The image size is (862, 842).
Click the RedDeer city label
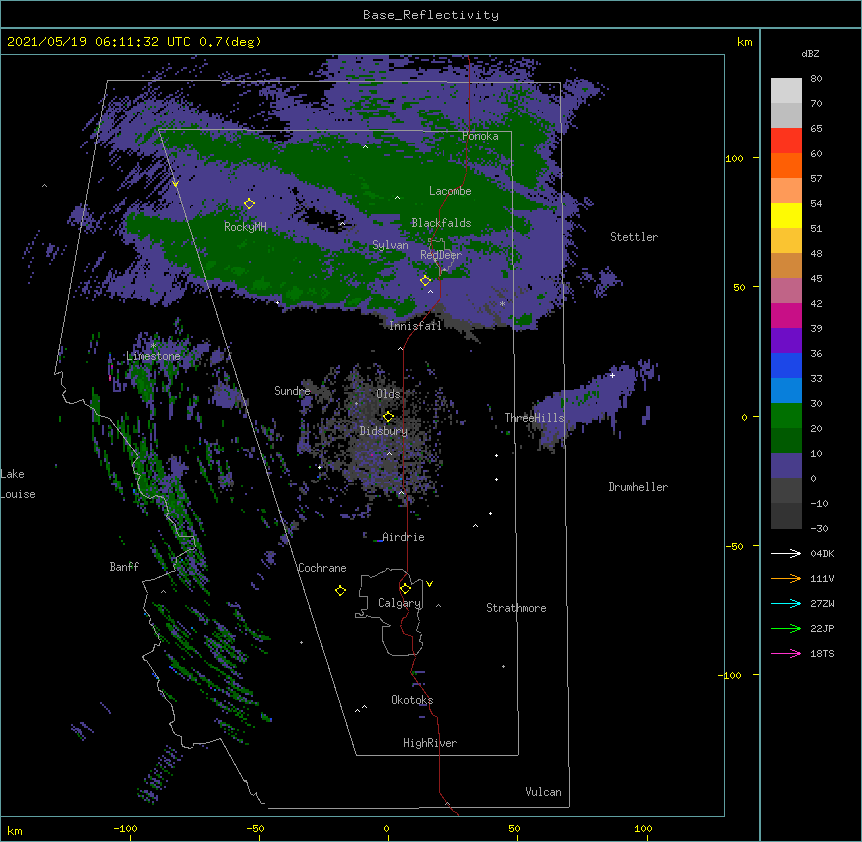441,255
